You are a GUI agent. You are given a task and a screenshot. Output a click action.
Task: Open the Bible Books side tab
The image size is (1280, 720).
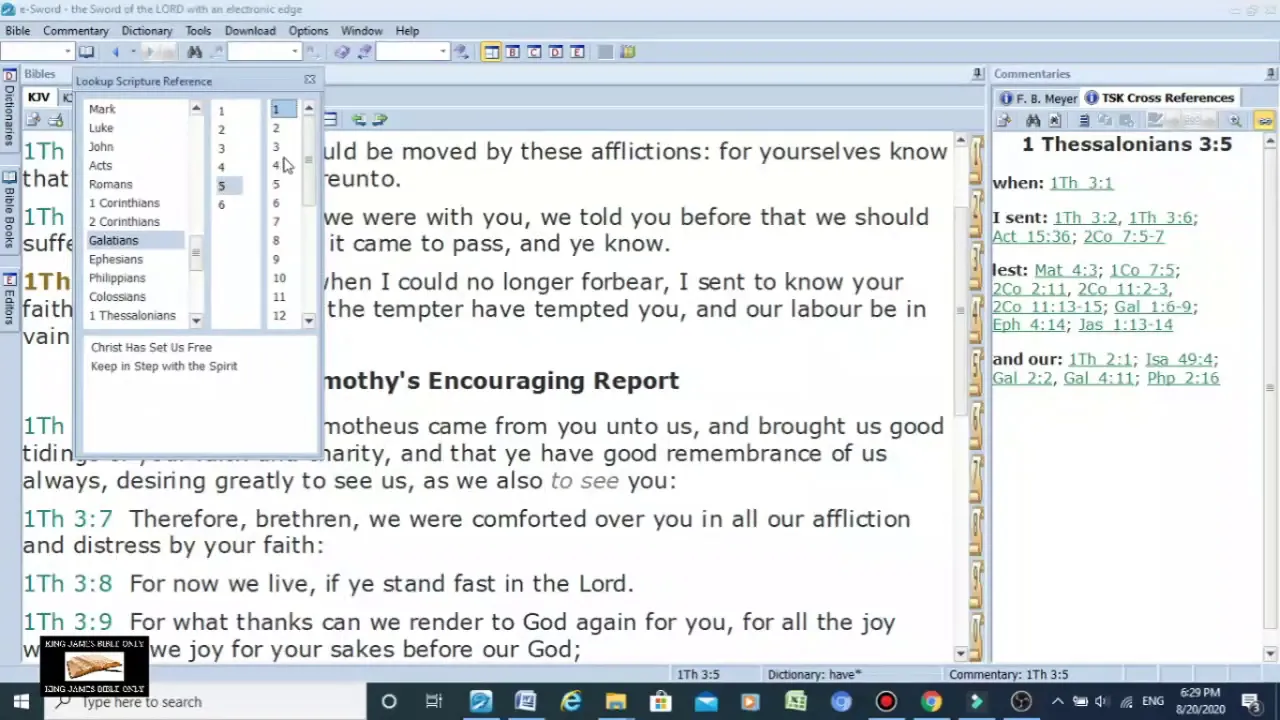tap(9, 210)
